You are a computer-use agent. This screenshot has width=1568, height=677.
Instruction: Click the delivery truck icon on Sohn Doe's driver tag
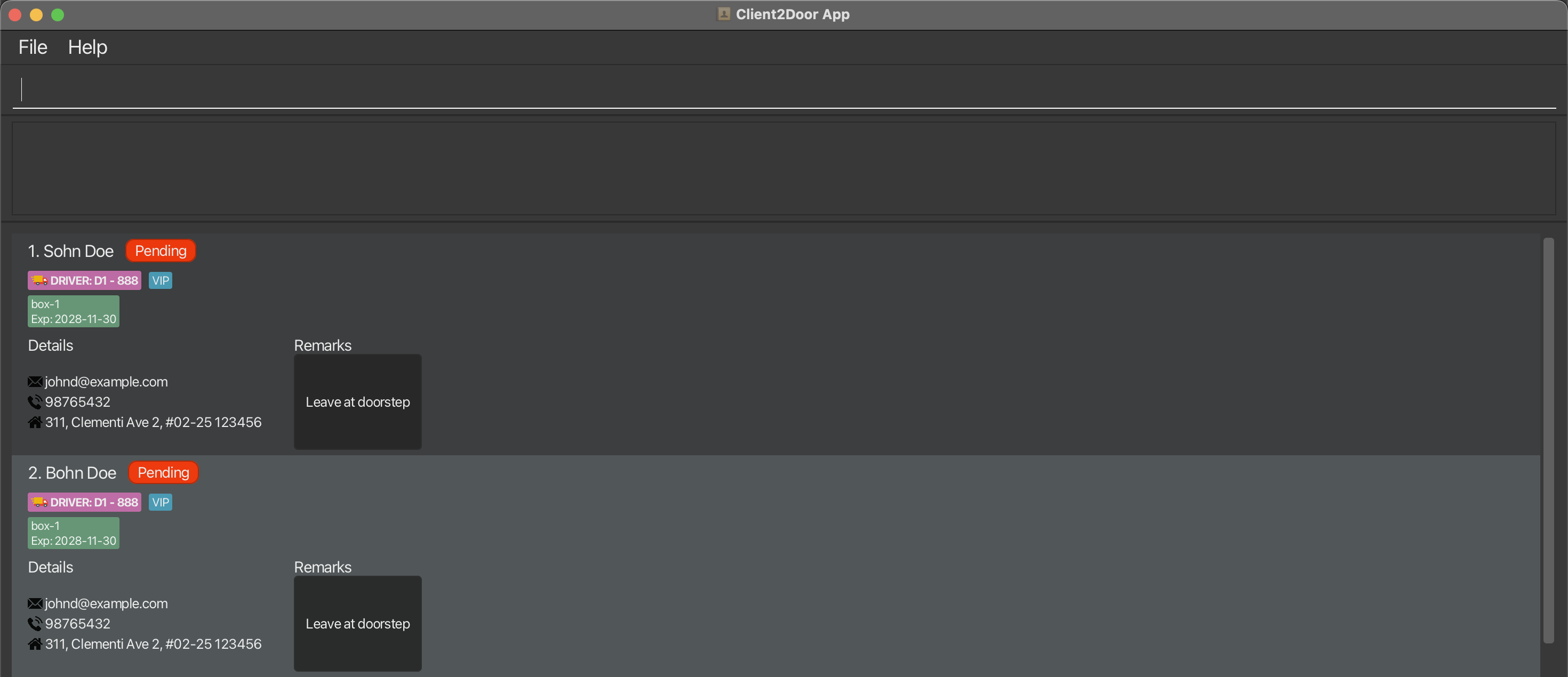coord(39,280)
